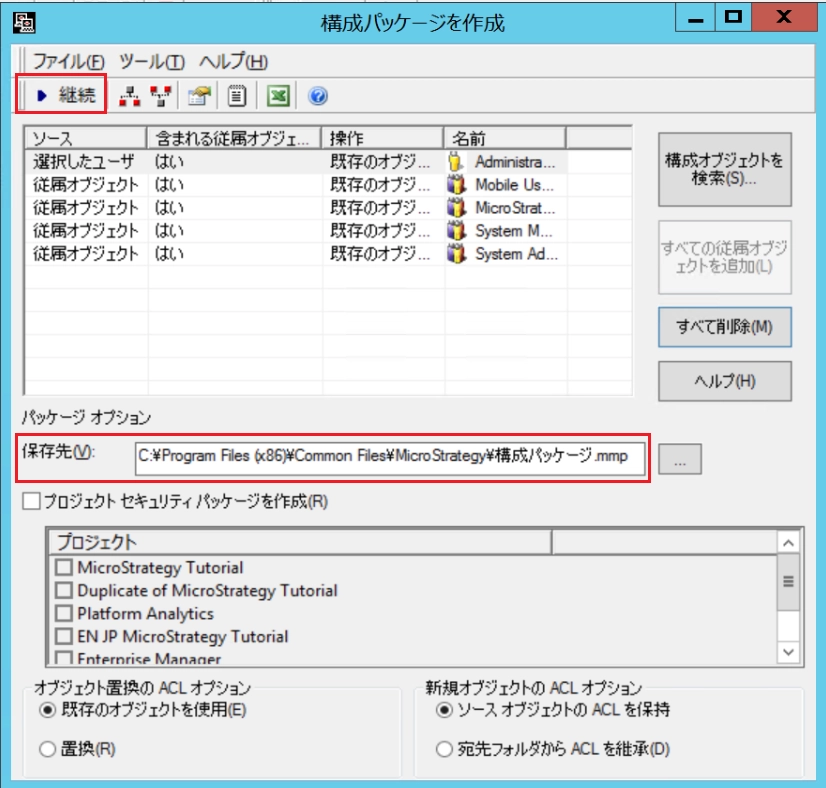
Task: Click the project list scrollbar thumb
Action: 788,582
